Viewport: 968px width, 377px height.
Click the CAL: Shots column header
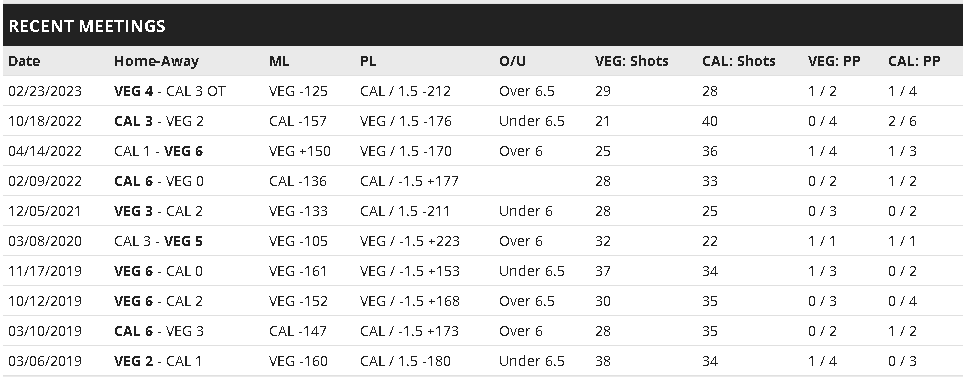pos(739,61)
